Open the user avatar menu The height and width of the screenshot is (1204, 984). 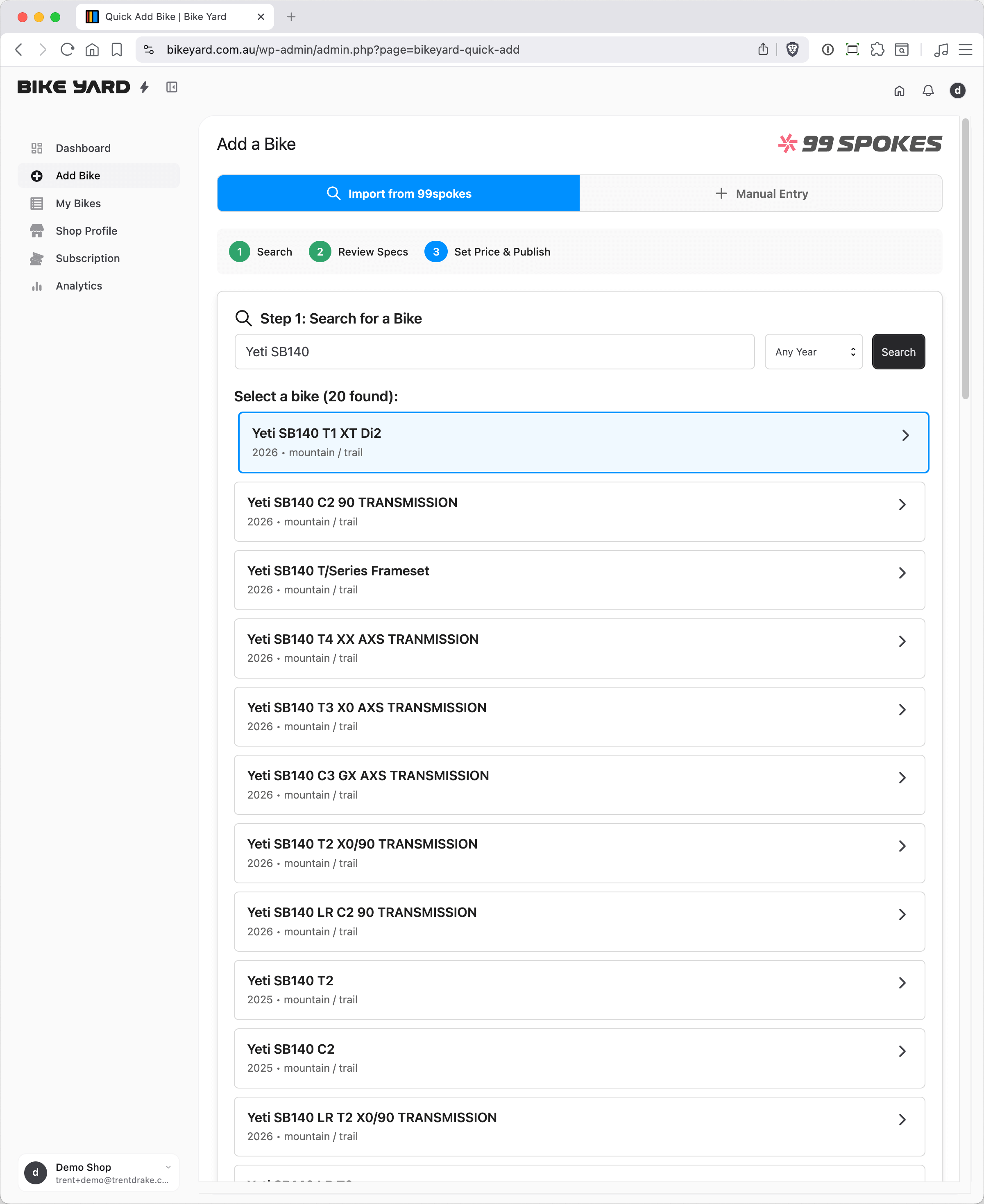pyautogui.click(x=958, y=91)
